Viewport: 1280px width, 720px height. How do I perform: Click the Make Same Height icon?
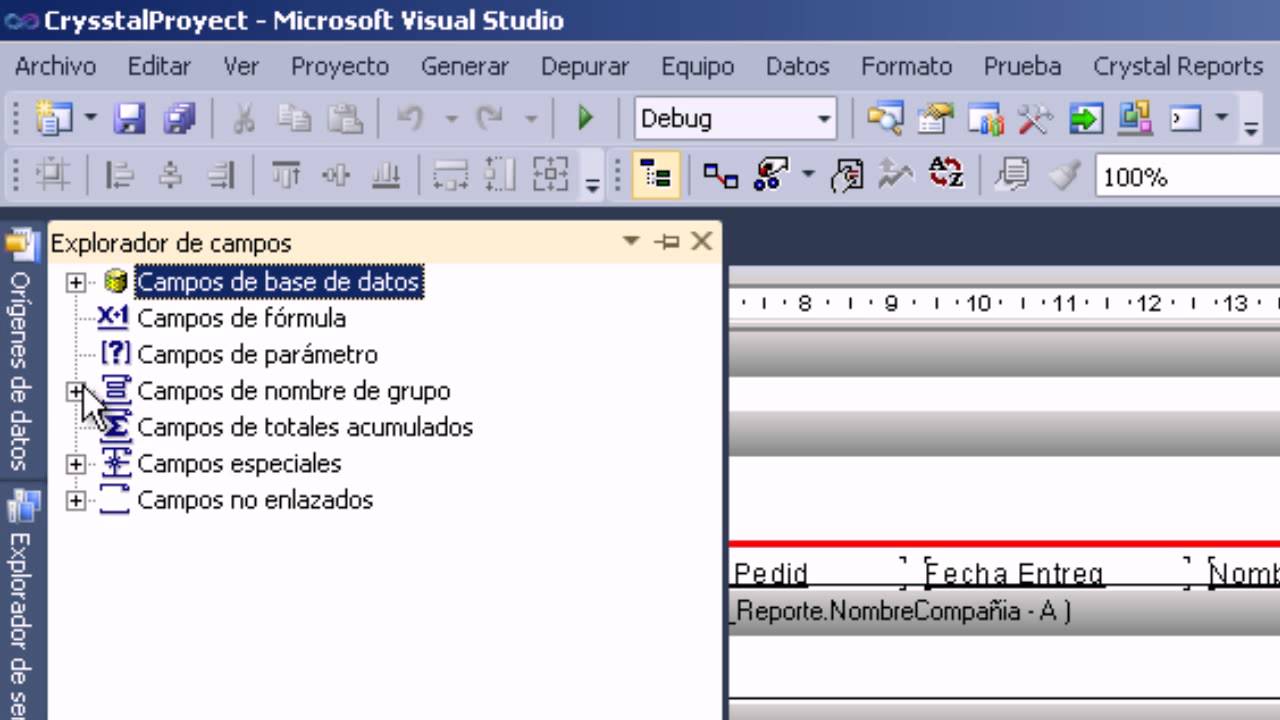[x=500, y=176]
